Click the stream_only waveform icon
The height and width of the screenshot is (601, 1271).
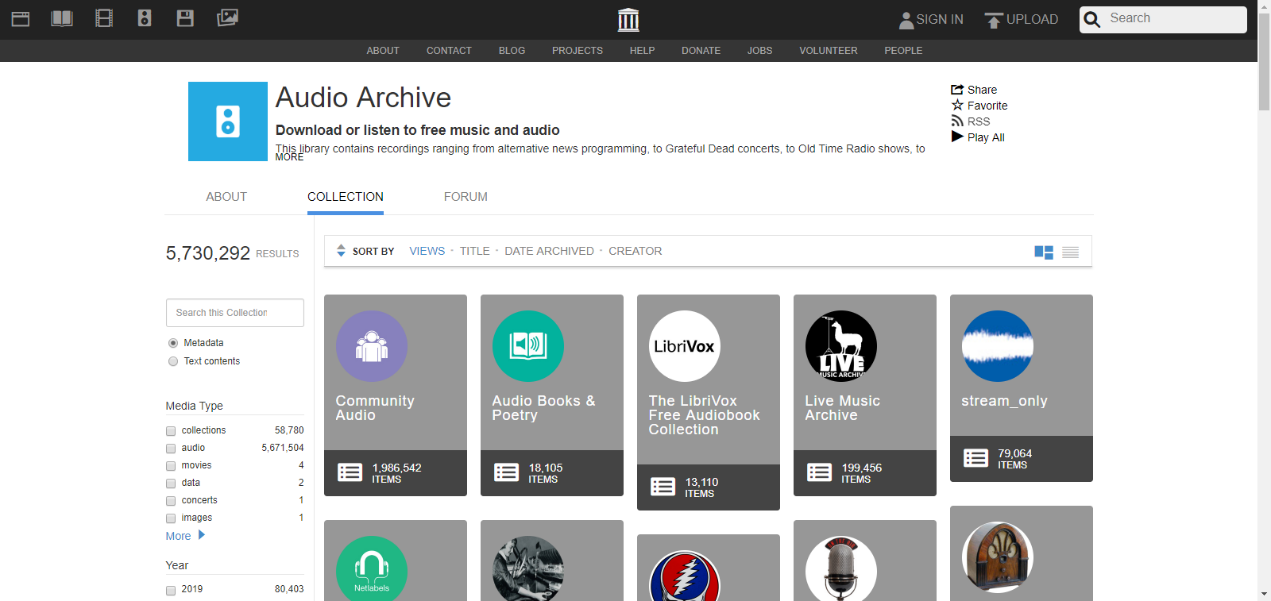997,346
